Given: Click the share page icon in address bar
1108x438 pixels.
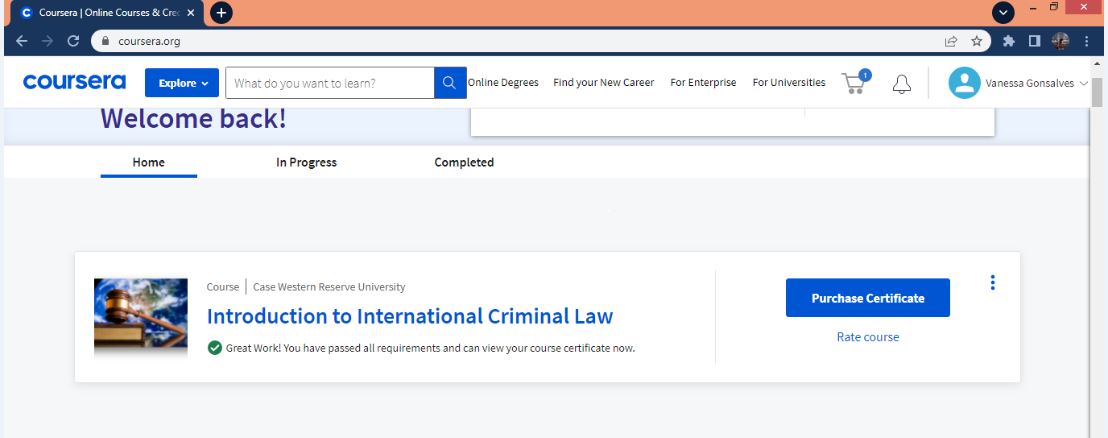Looking at the screenshot, I should point(951,41).
